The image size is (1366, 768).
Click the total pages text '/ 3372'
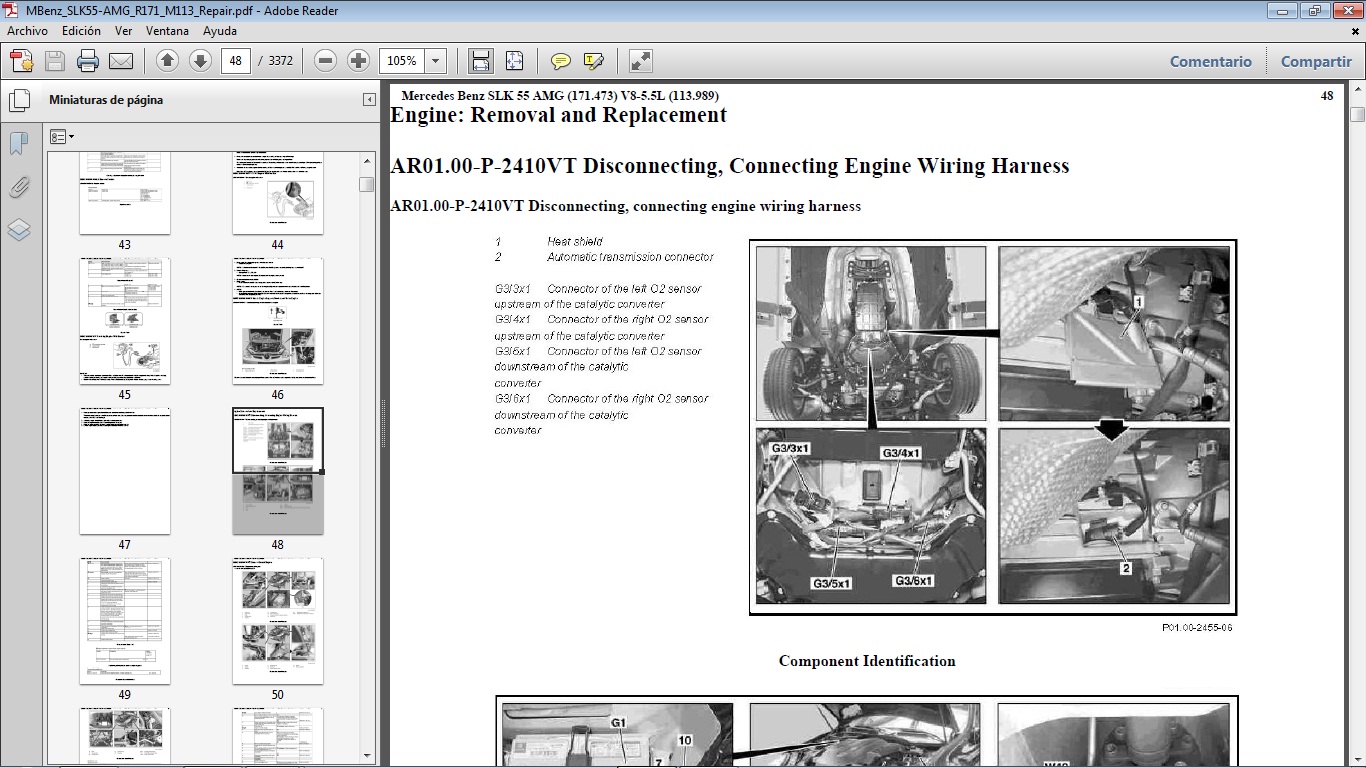[275, 61]
